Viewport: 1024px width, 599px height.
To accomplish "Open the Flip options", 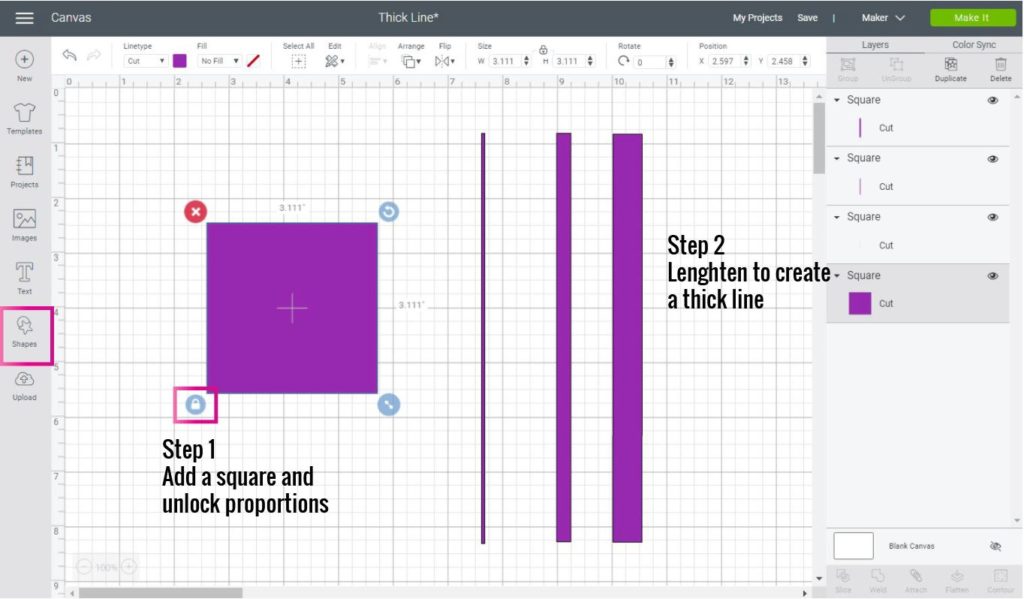I will (x=445, y=61).
